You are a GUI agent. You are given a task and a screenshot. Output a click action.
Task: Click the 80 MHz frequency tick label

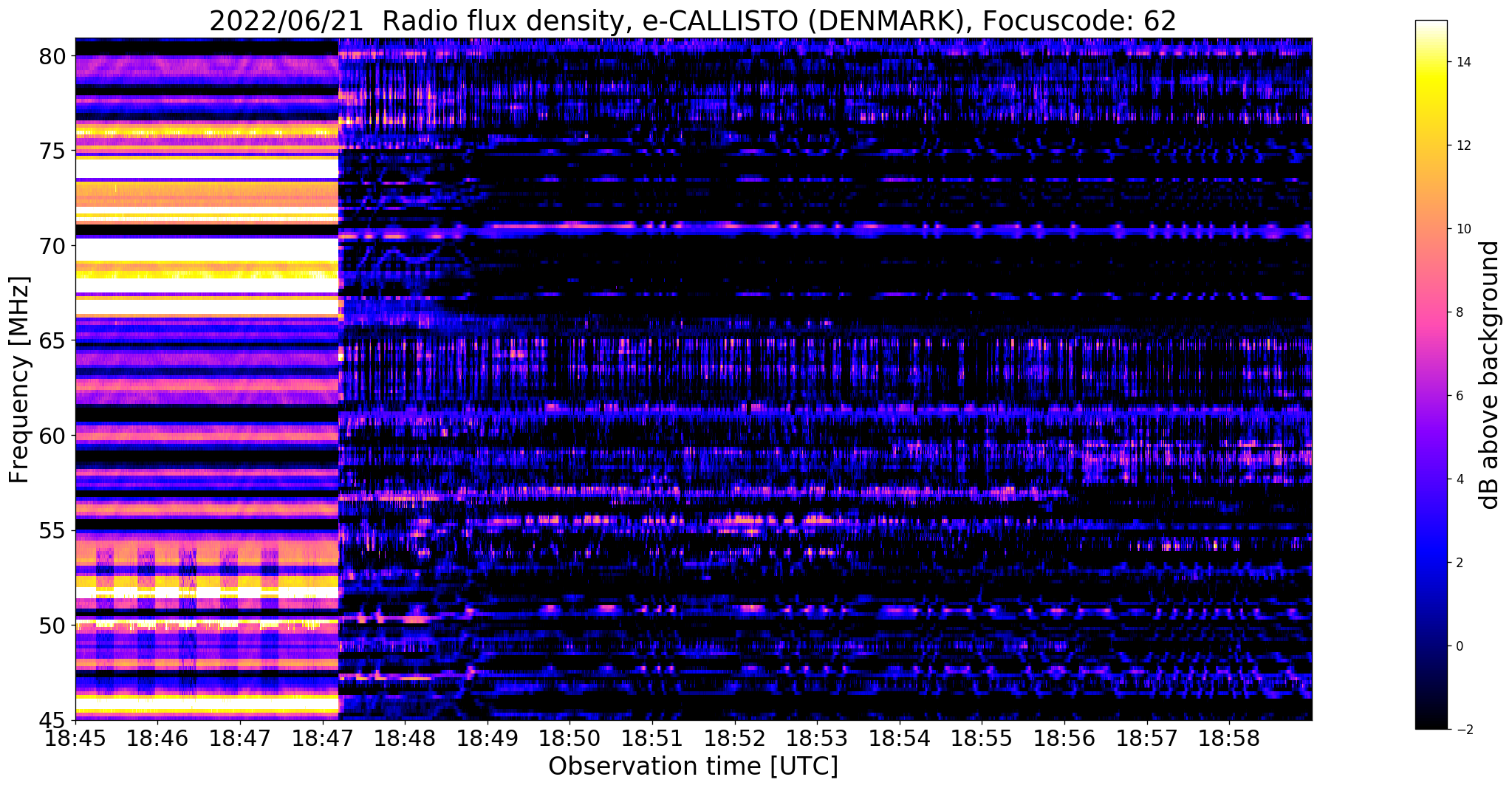point(53,56)
